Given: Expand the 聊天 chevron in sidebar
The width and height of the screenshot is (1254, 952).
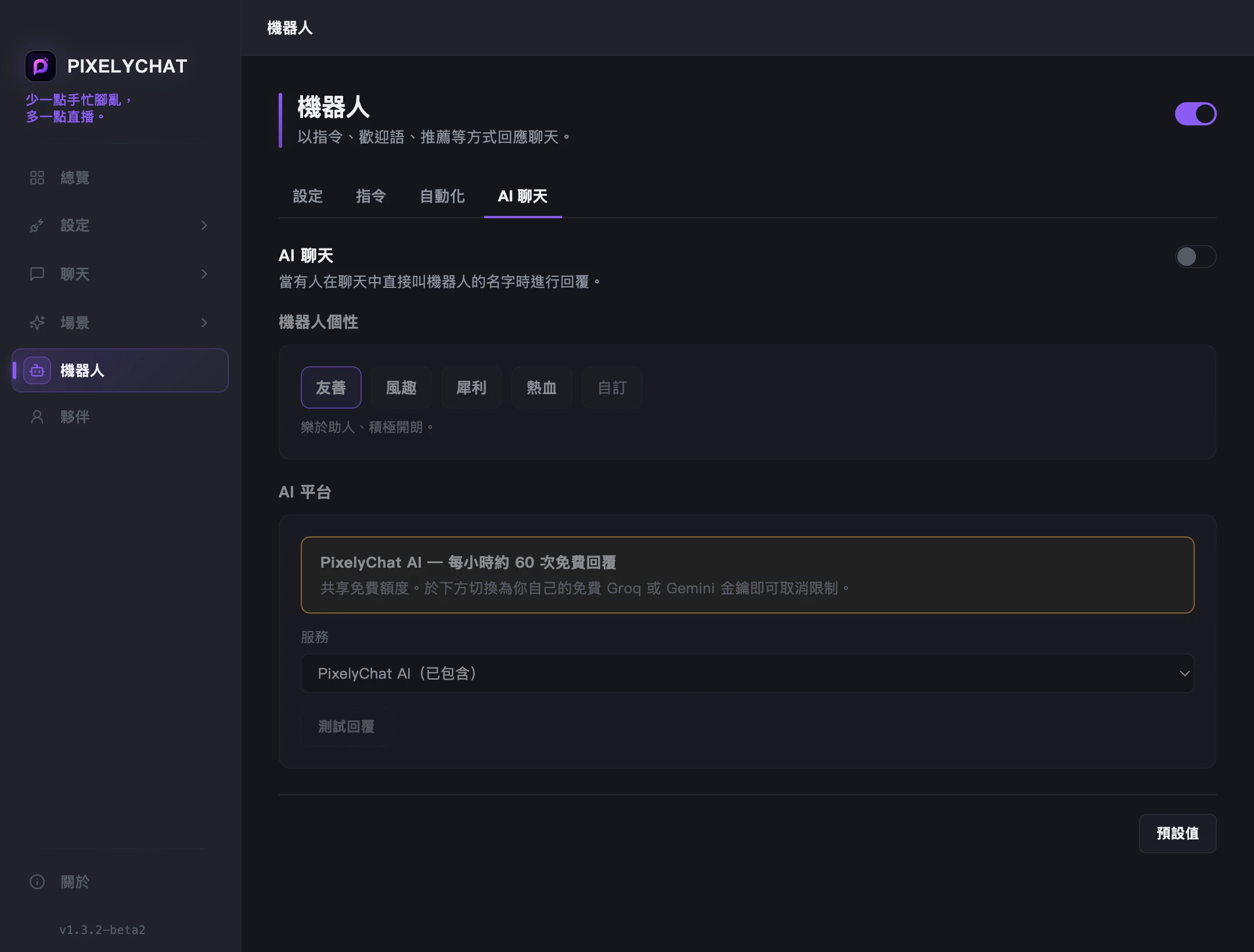Looking at the screenshot, I should point(204,274).
